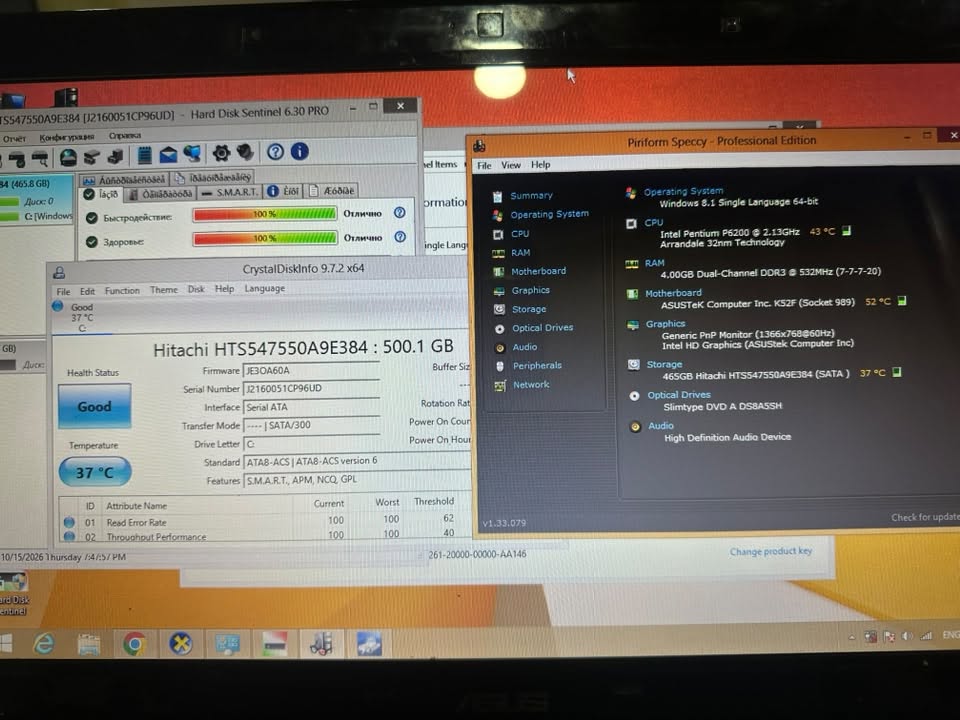The width and height of the screenshot is (960, 720).
Task: Select Storage in the Speccy sidebar
Action: [529, 309]
